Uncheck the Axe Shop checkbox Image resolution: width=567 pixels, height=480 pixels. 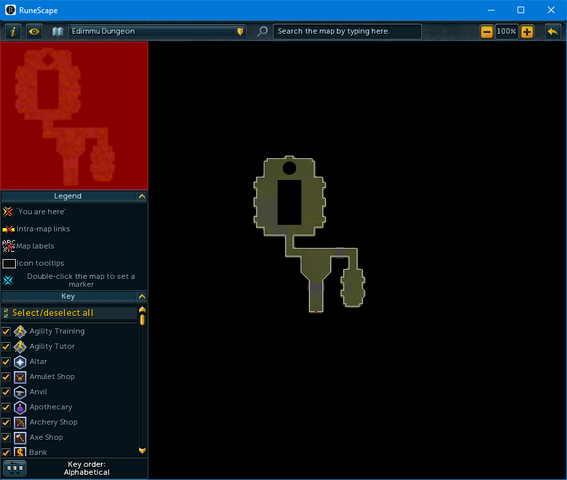(x=6, y=437)
